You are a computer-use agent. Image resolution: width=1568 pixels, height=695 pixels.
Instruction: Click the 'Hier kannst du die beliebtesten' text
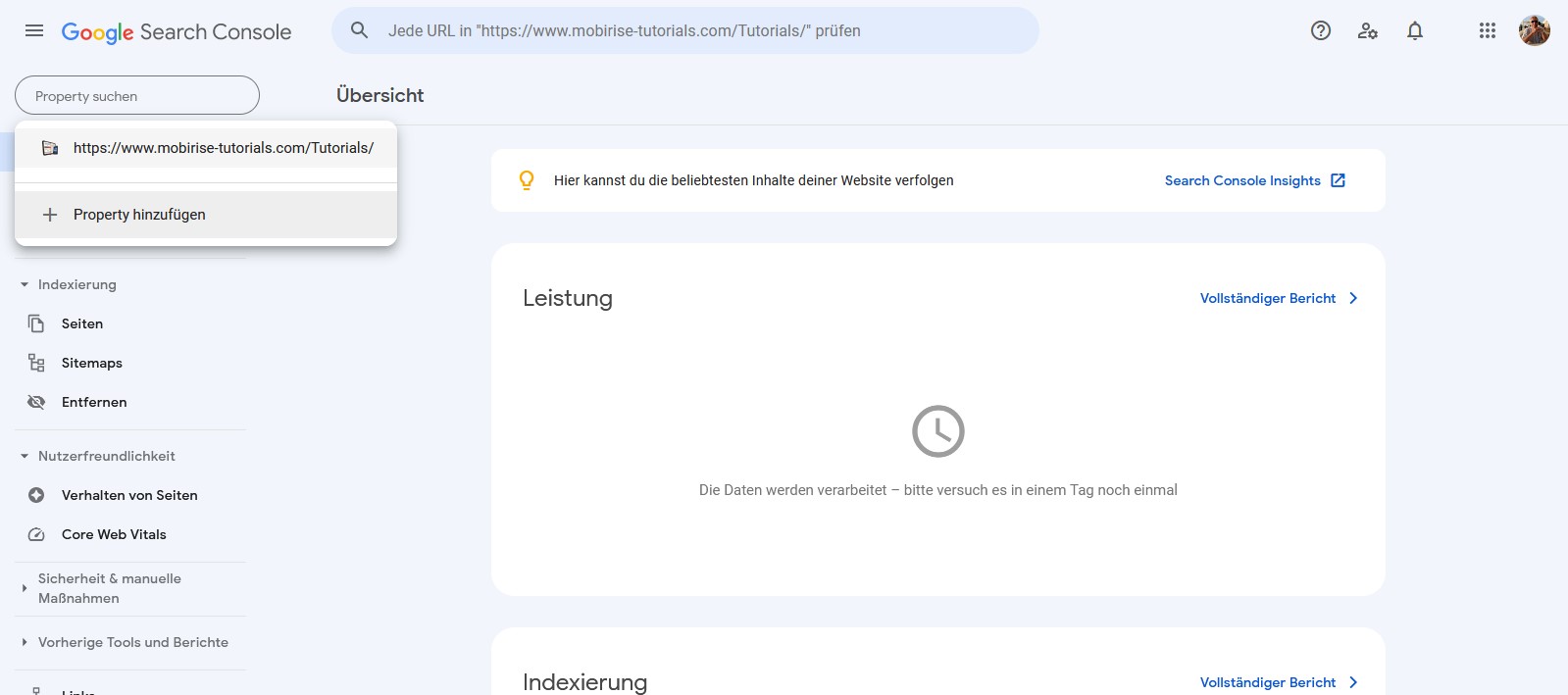[753, 180]
